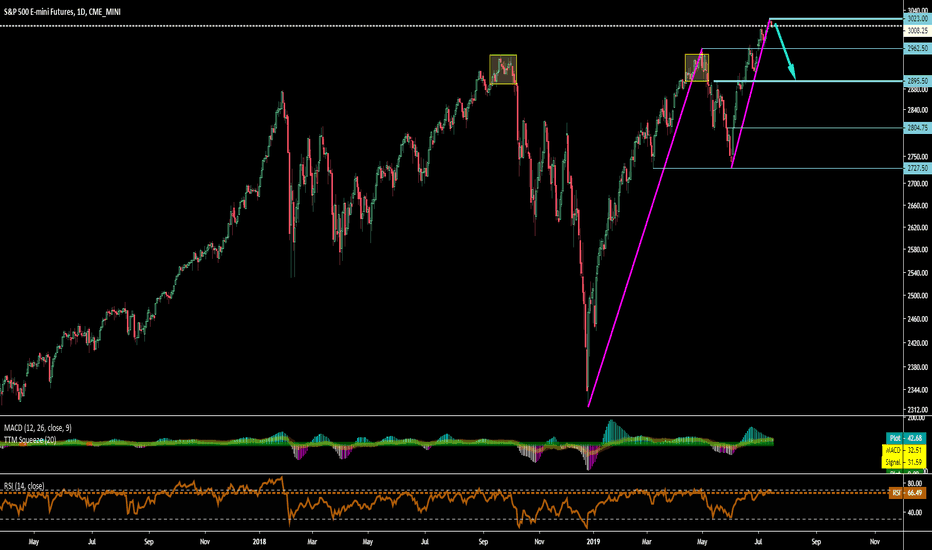Click the Plot 42.68 indicator value label
The width and height of the screenshot is (932, 550).
click(x=906, y=438)
